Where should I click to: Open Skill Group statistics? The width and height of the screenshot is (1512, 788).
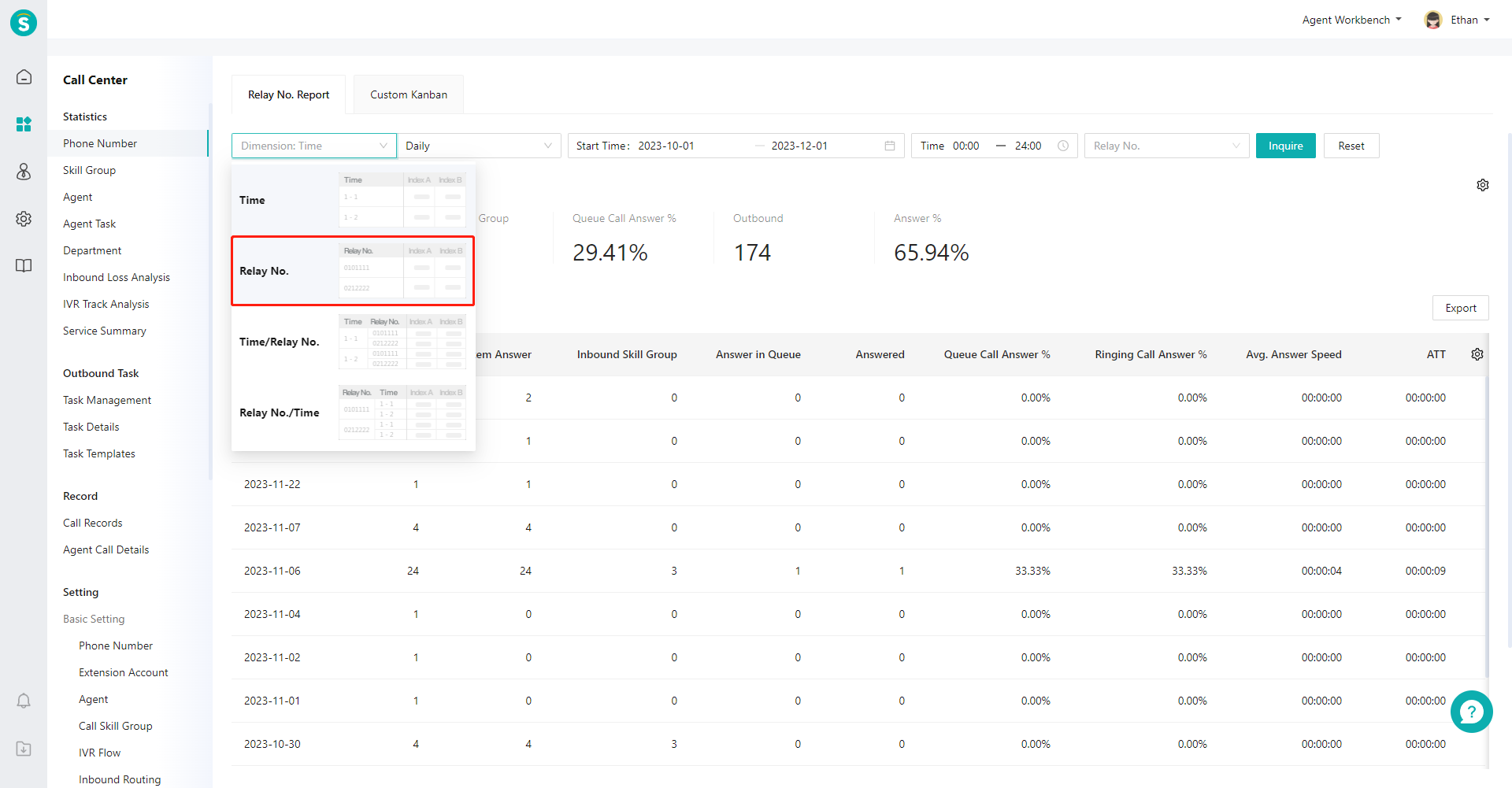pyautogui.click(x=89, y=170)
